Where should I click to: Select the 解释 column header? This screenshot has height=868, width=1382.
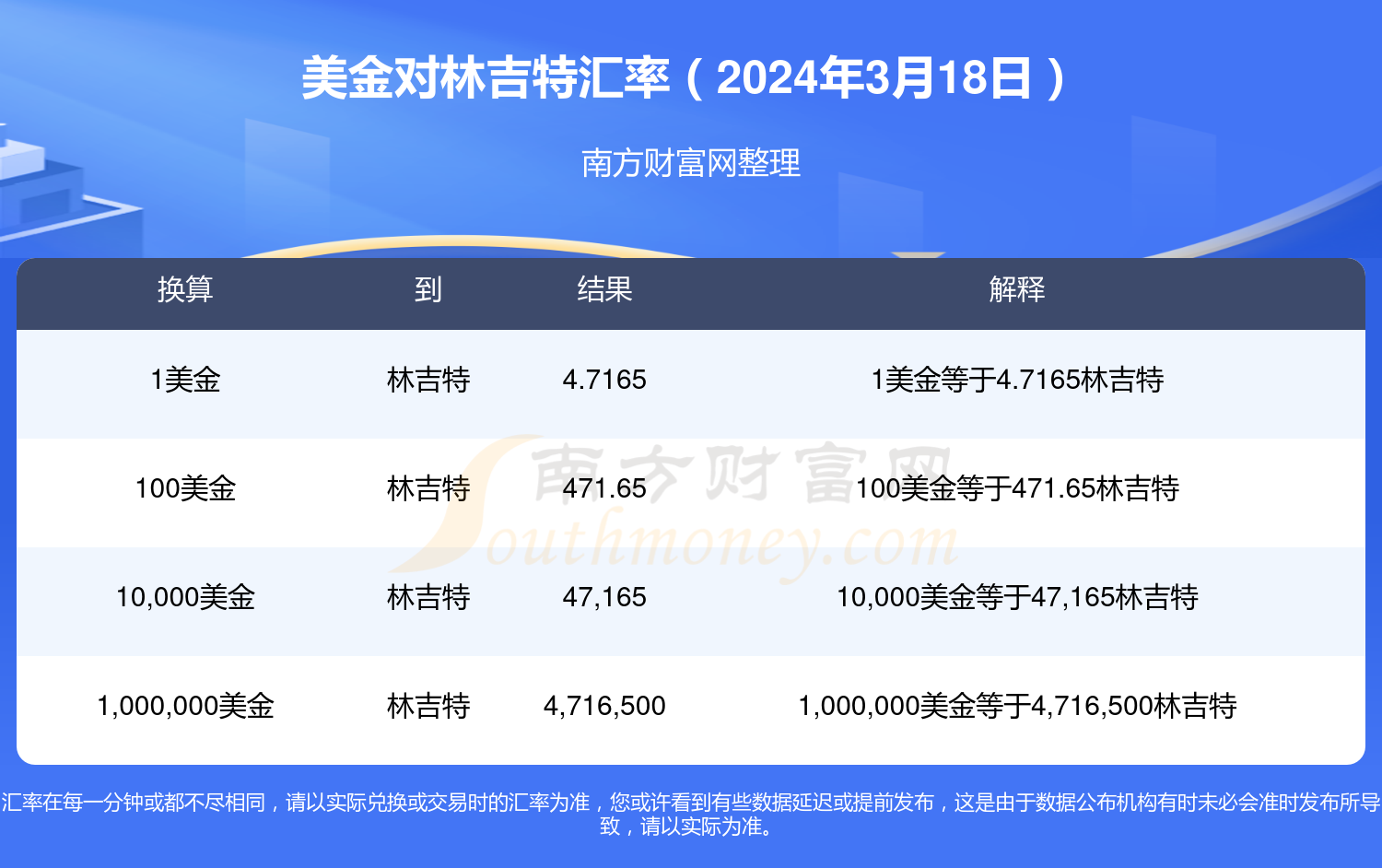pyautogui.click(x=1017, y=289)
